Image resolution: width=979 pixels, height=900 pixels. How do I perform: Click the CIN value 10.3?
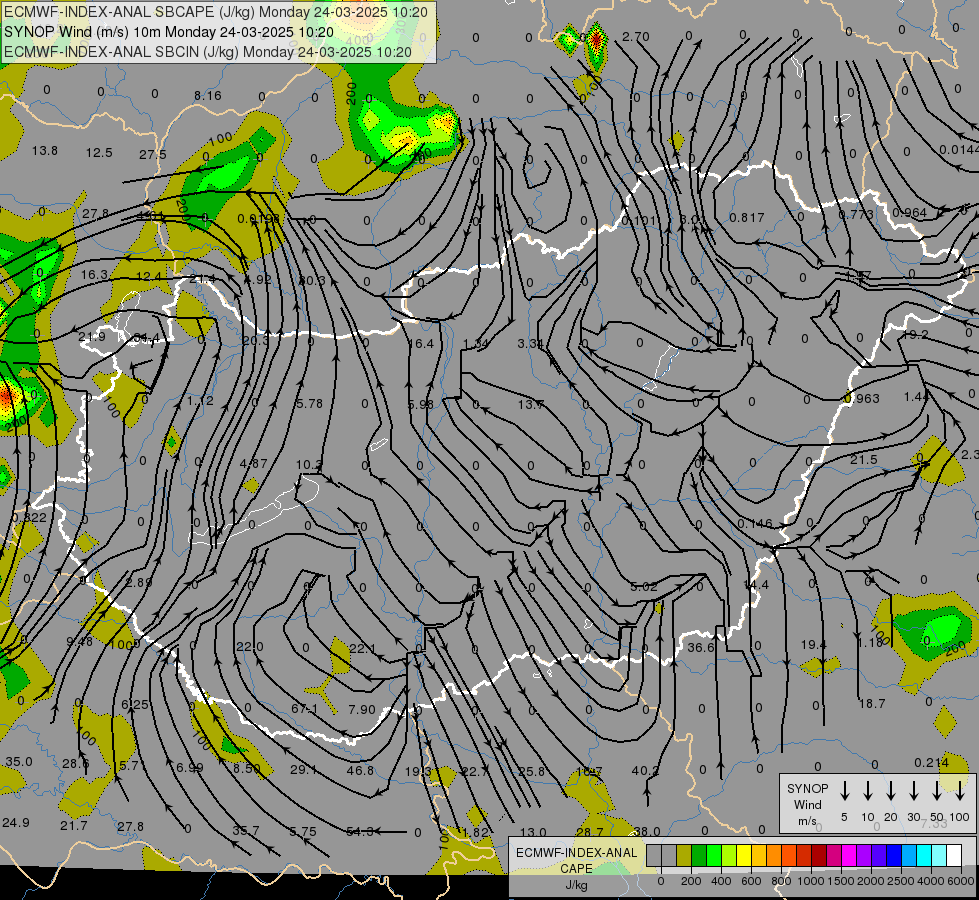coord(309,465)
